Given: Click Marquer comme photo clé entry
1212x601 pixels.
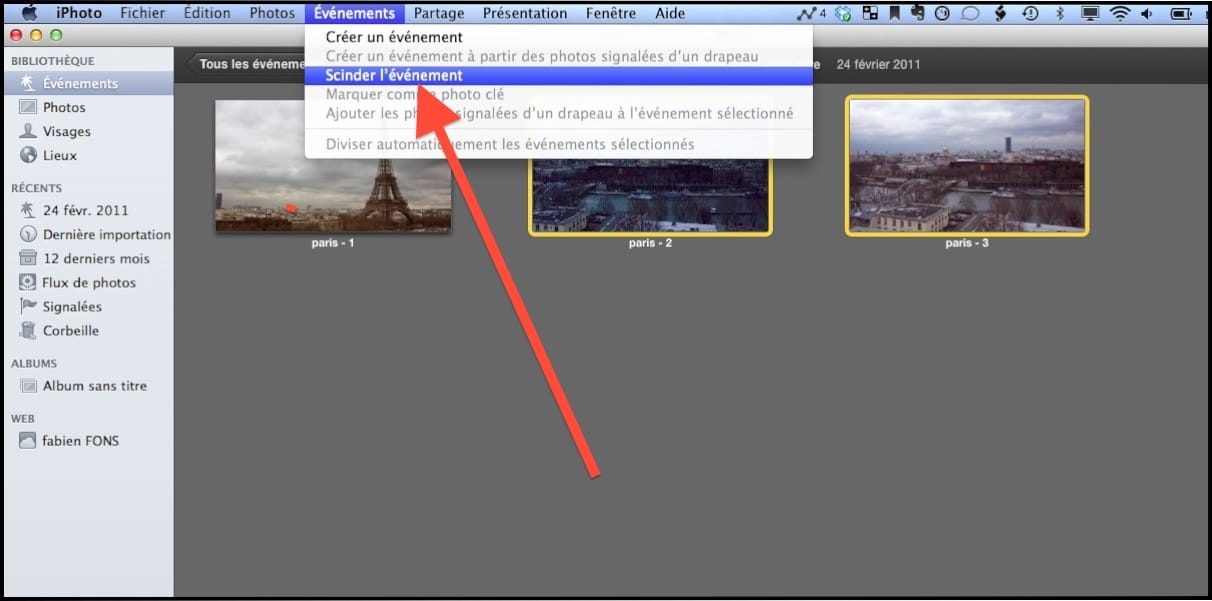Looking at the screenshot, I should (x=559, y=94).
